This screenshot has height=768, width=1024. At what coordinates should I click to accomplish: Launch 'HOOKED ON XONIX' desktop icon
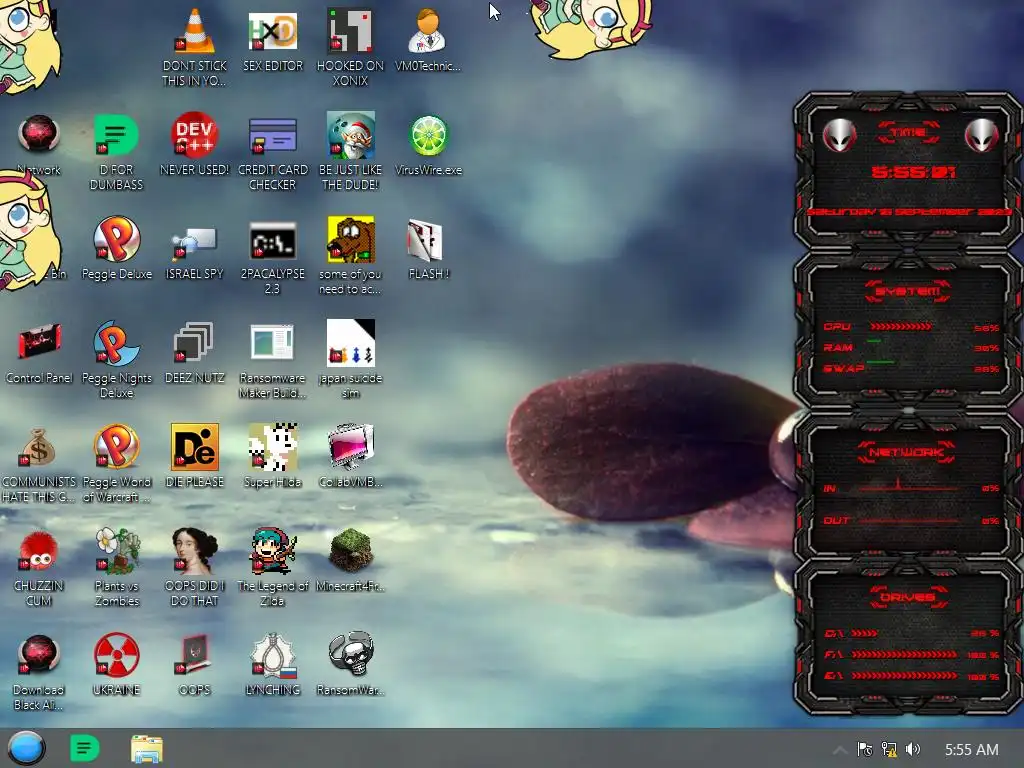(350, 33)
